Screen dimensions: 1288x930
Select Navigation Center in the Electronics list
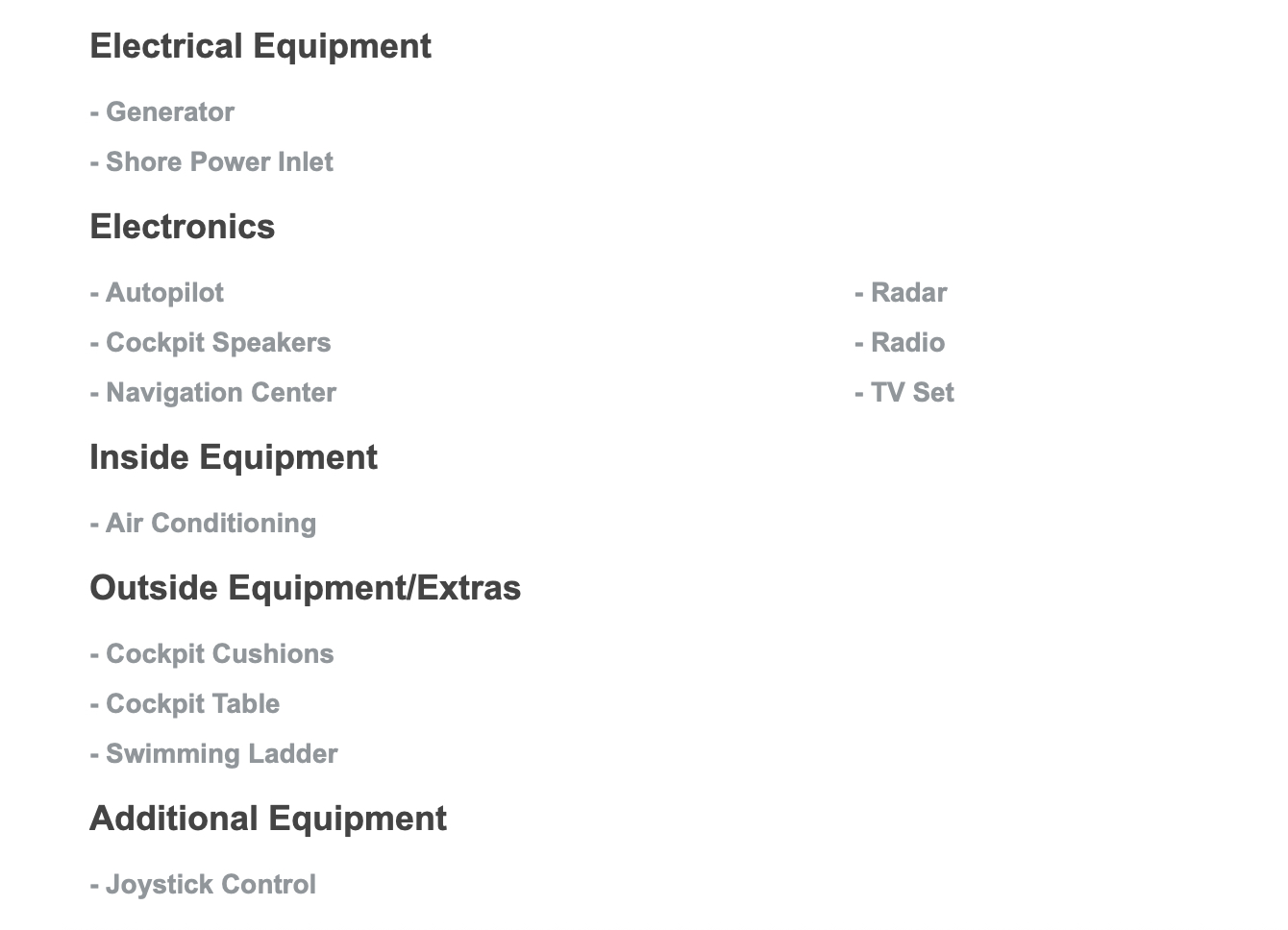(x=221, y=393)
